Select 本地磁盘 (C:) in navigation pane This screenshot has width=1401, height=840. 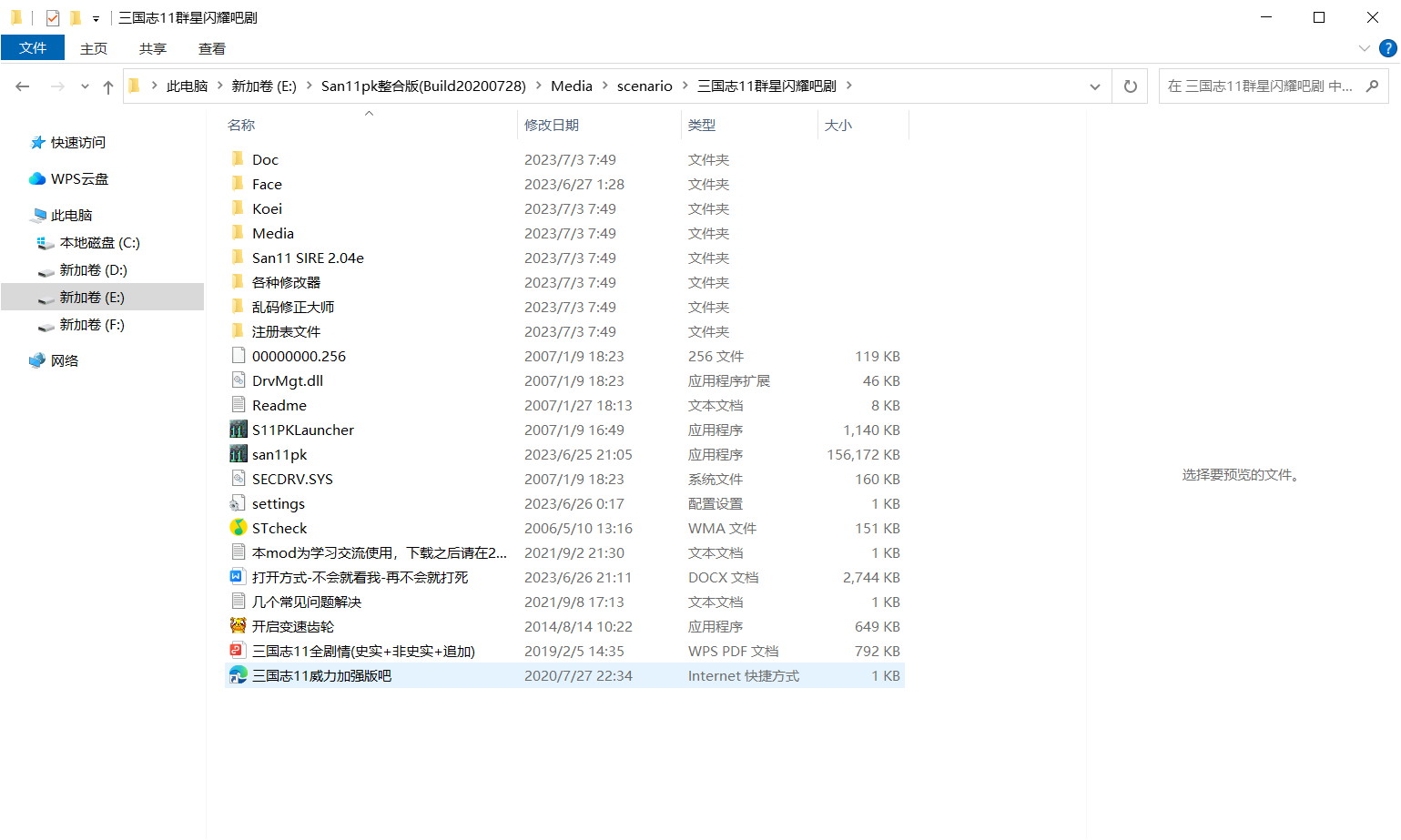(x=100, y=243)
